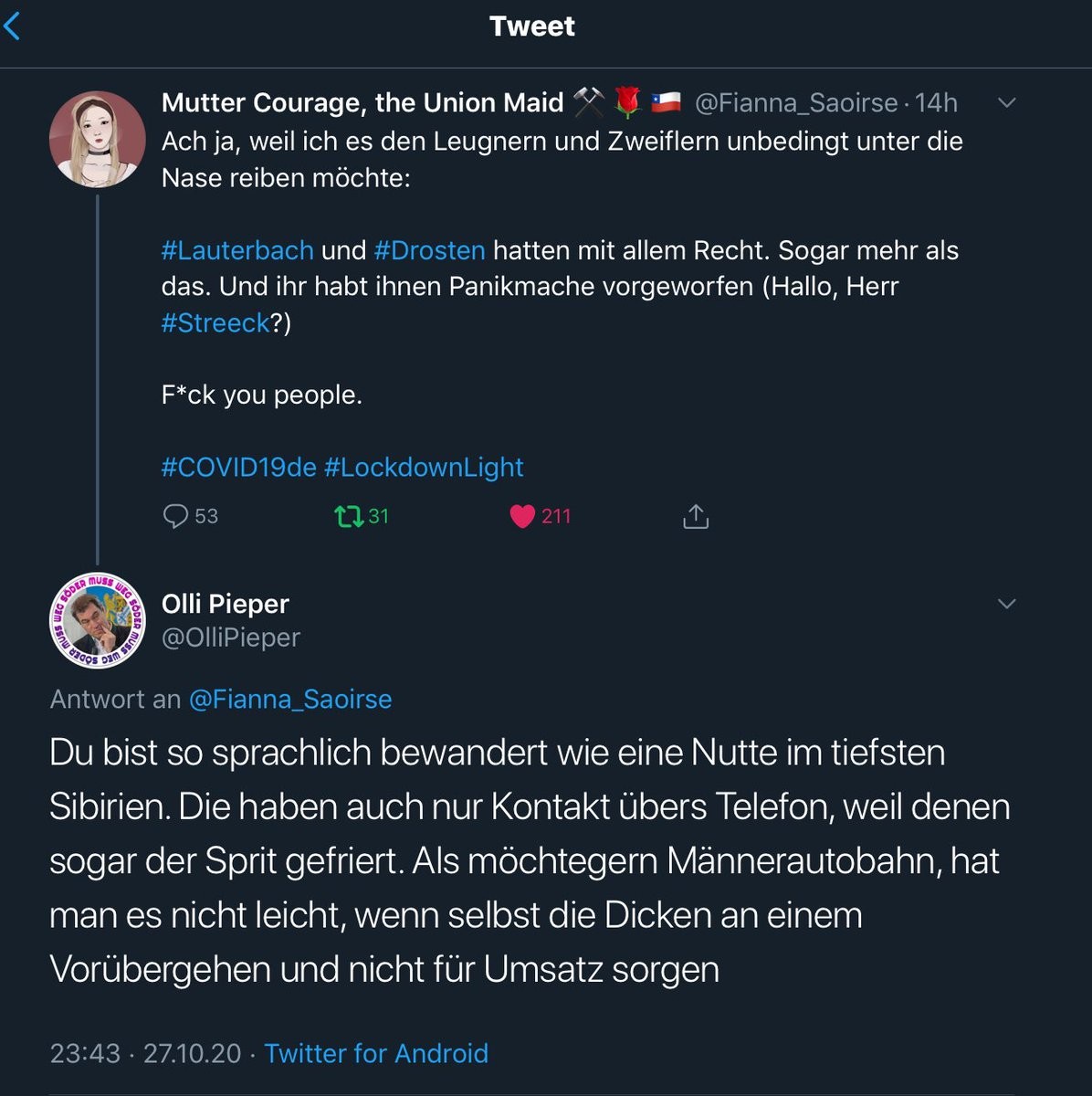Open Olli Pieper profile avatar

[x=97, y=621]
